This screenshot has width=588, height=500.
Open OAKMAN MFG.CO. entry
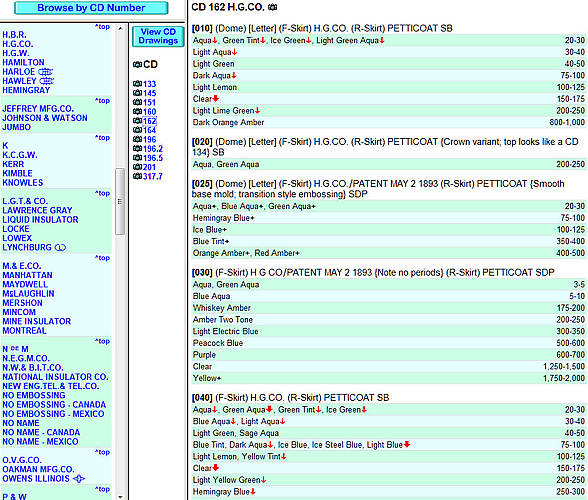click(x=38, y=470)
